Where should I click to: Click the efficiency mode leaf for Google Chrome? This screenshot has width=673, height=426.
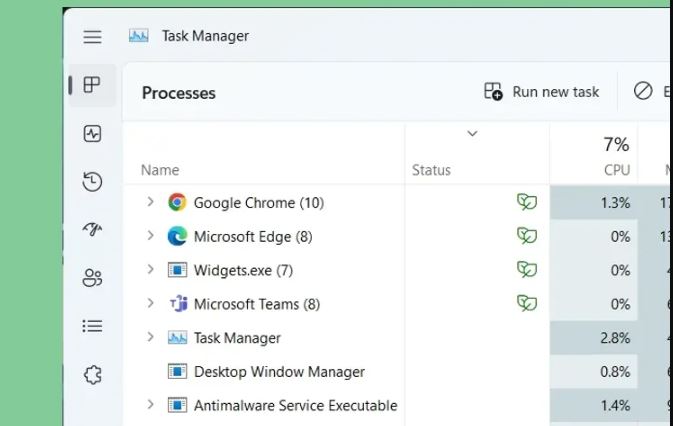(527, 202)
